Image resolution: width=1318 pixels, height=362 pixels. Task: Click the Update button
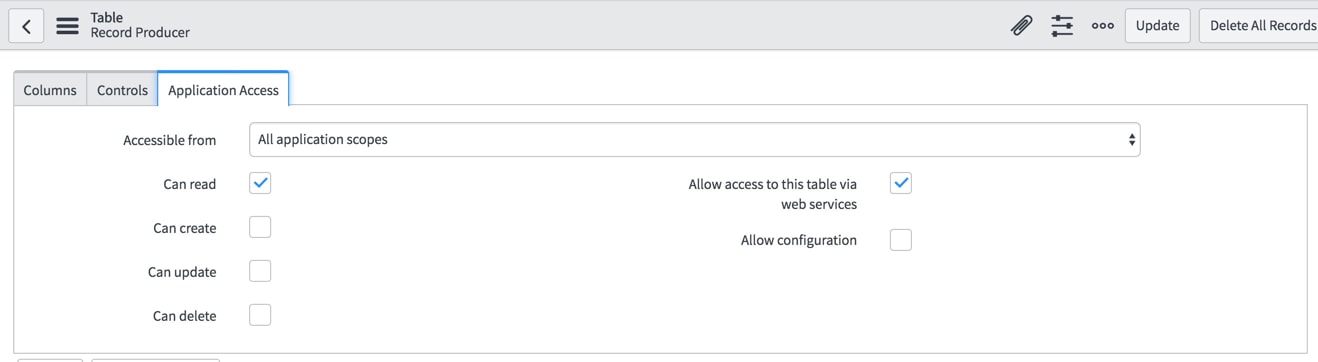tap(1157, 26)
